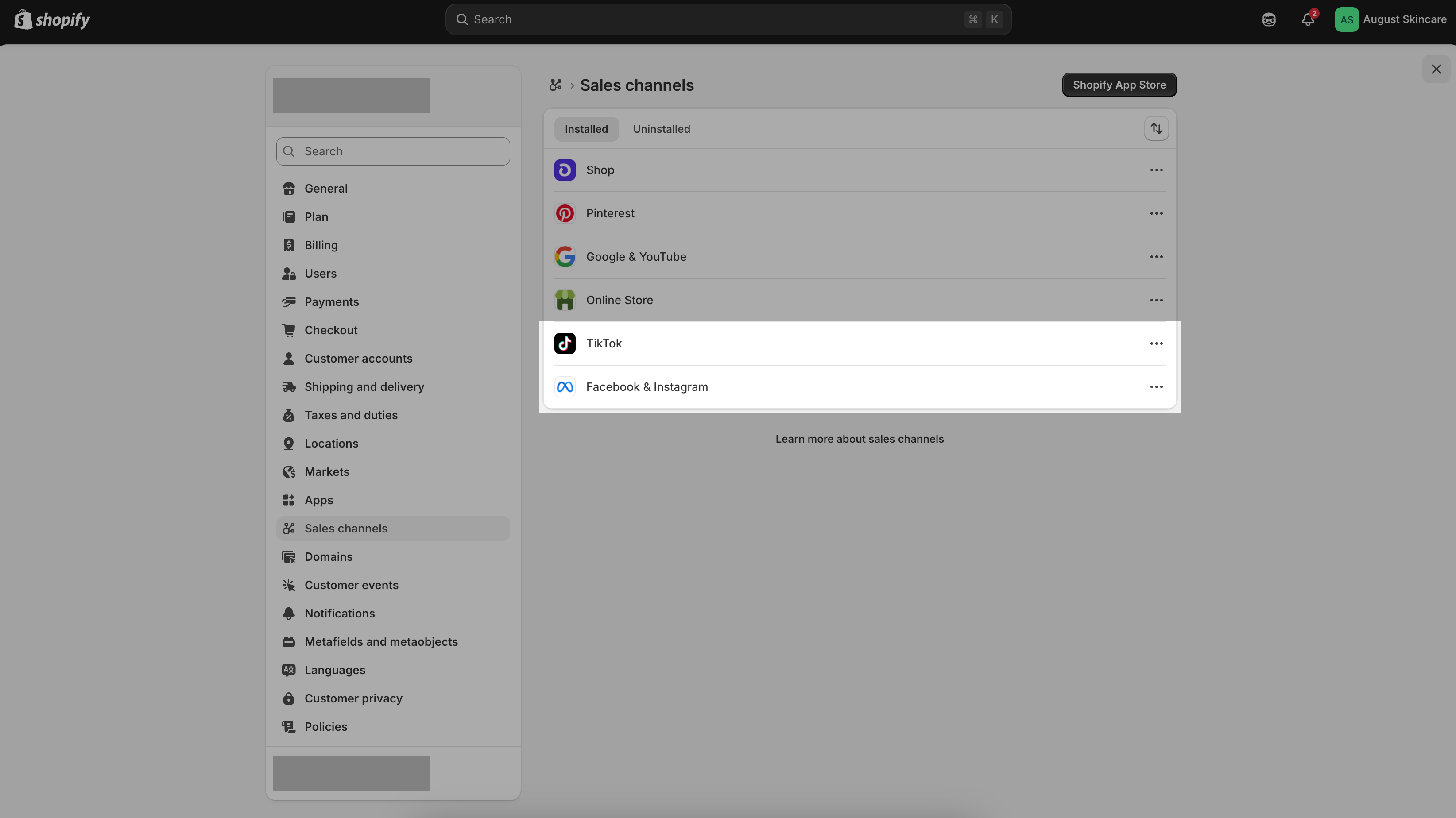The width and height of the screenshot is (1456, 818).
Task: Open the notifications bell
Action: point(1308,20)
